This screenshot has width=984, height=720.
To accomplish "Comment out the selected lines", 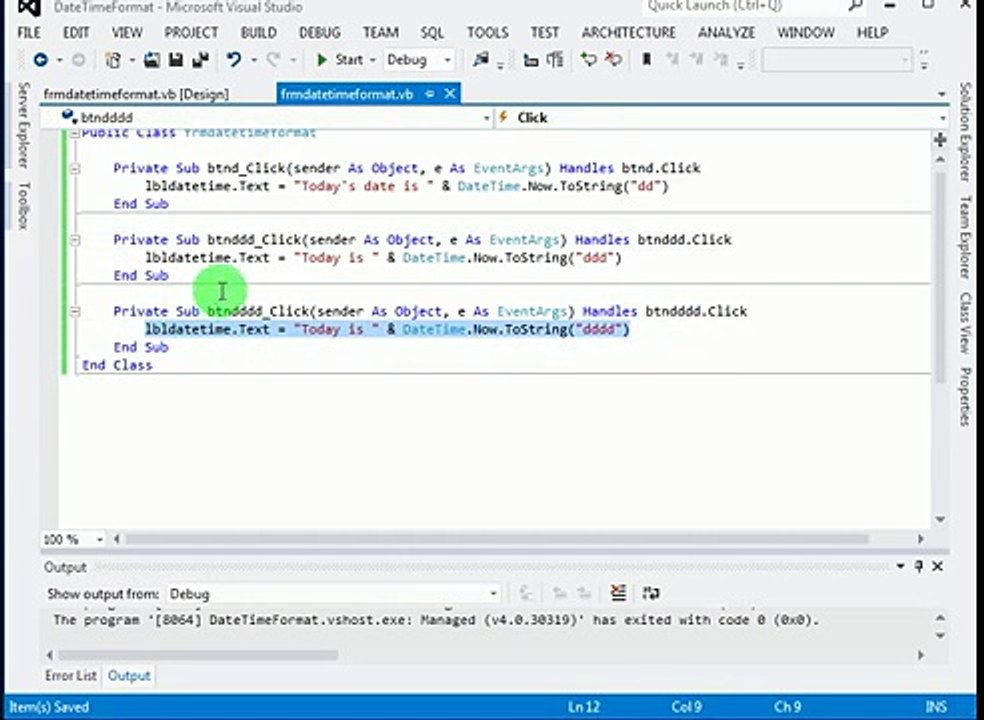I will 588,60.
